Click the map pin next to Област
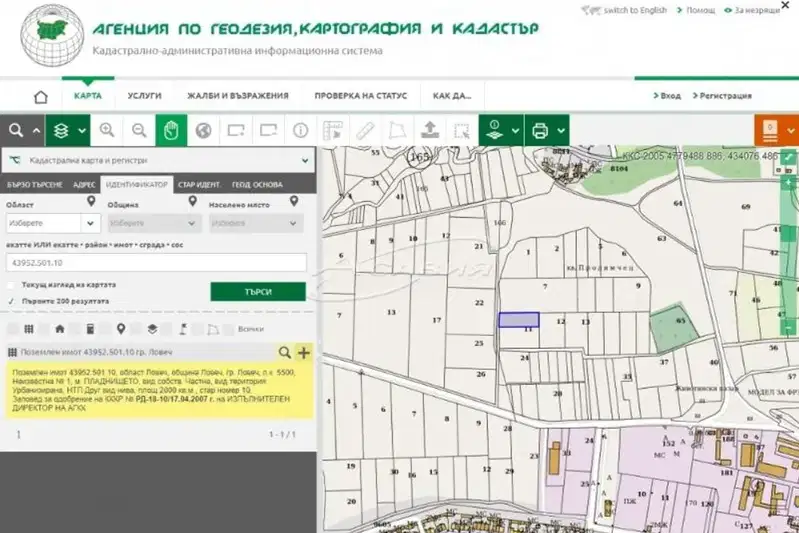This screenshot has width=799, height=533. 91,202
